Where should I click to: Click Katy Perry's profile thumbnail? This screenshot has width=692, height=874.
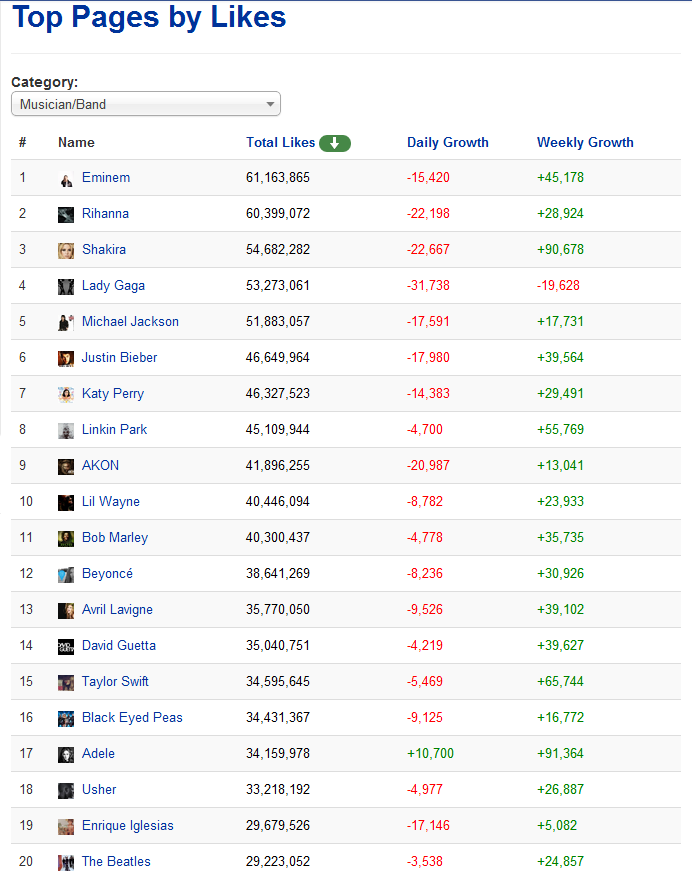click(66, 395)
